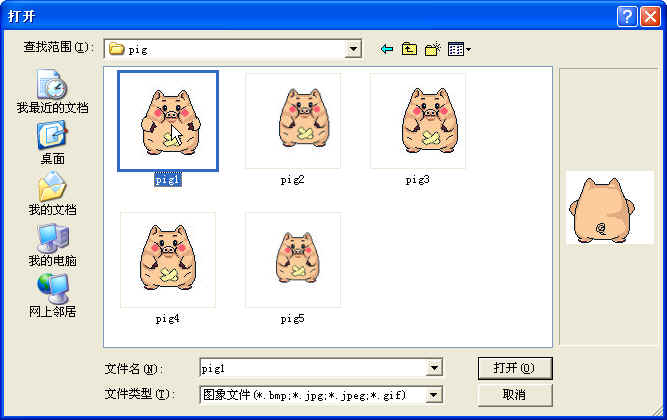Click in the 文件名 input field
This screenshot has height=420, width=667.
[313, 368]
